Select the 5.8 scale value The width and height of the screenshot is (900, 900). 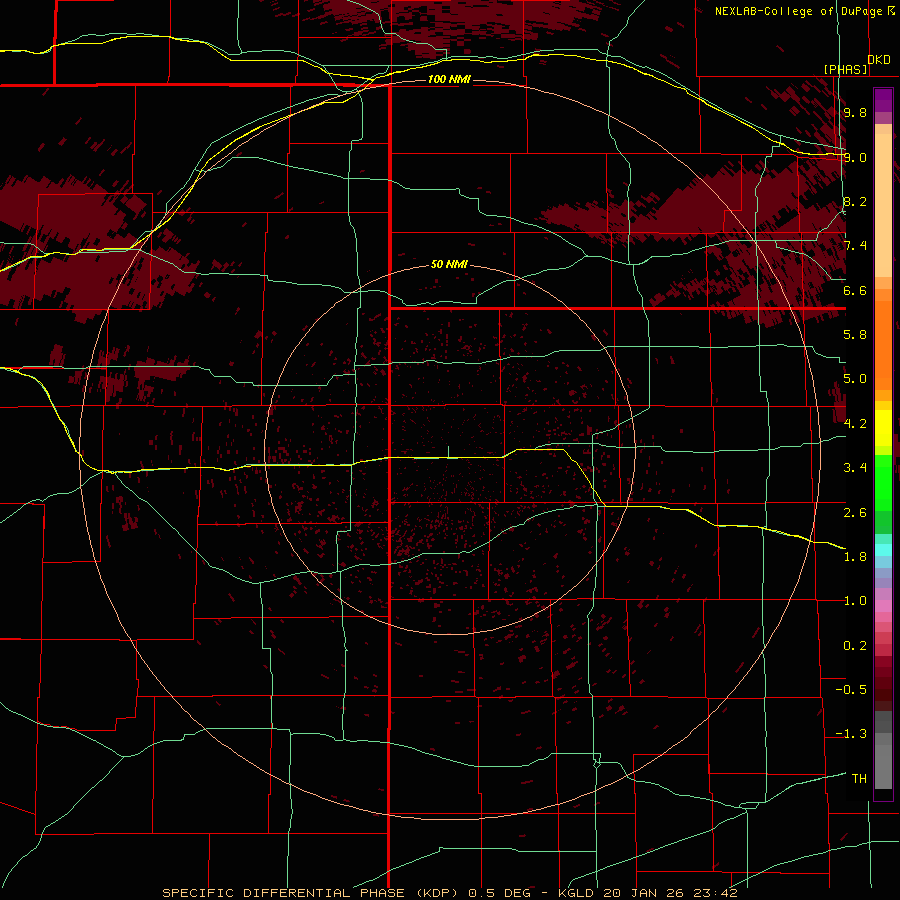tap(855, 335)
